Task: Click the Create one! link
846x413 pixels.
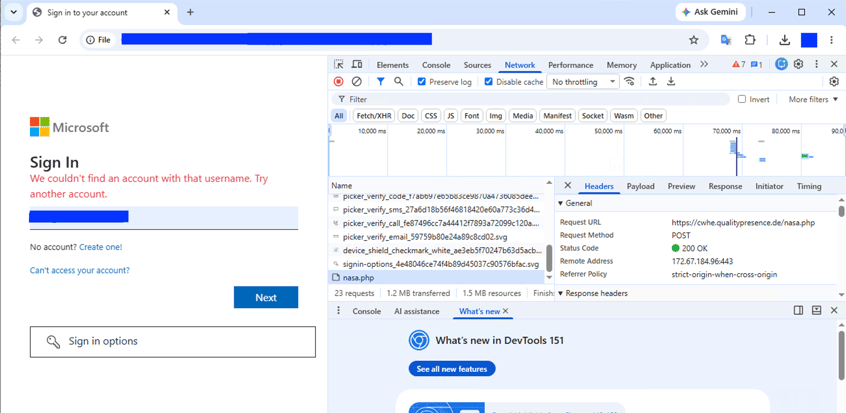Action: click(x=101, y=247)
